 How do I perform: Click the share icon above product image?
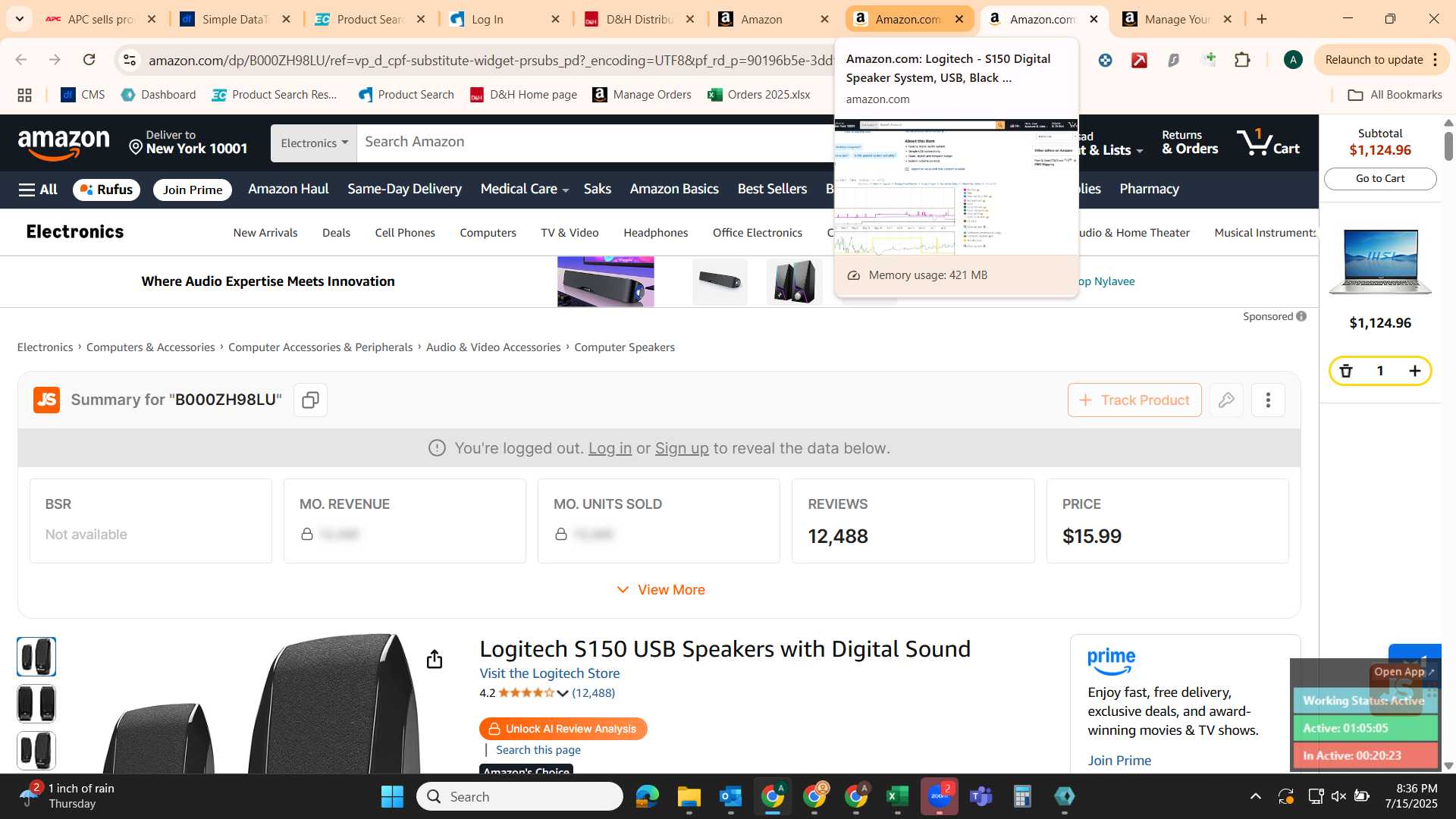coord(434,659)
